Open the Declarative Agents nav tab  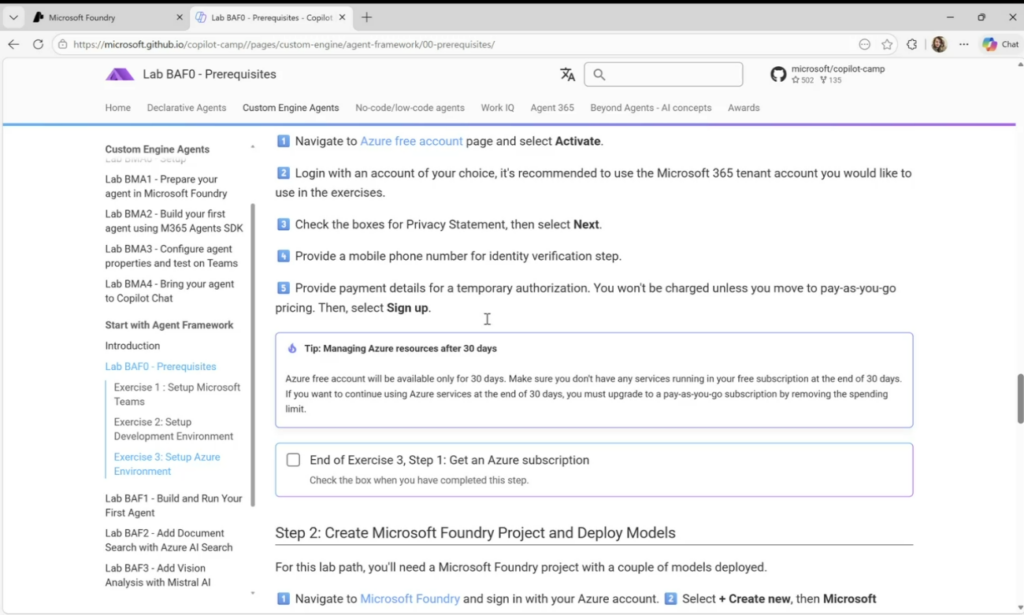[186, 108]
